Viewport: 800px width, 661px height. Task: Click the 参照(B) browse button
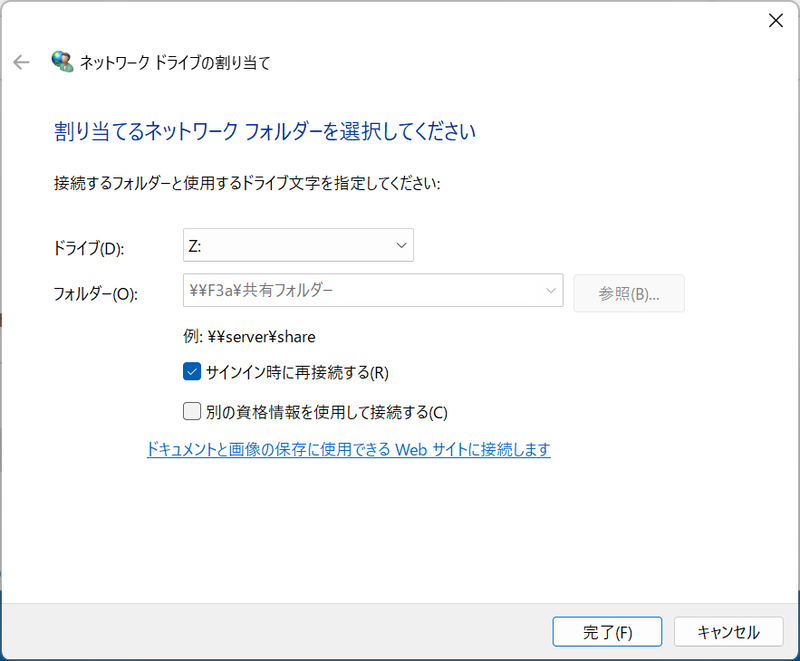tap(629, 293)
